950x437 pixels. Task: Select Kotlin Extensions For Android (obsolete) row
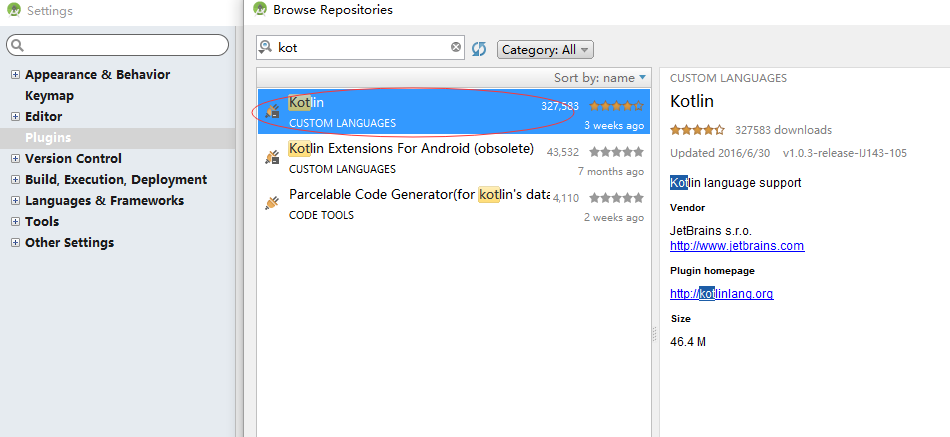click(454, 158)
